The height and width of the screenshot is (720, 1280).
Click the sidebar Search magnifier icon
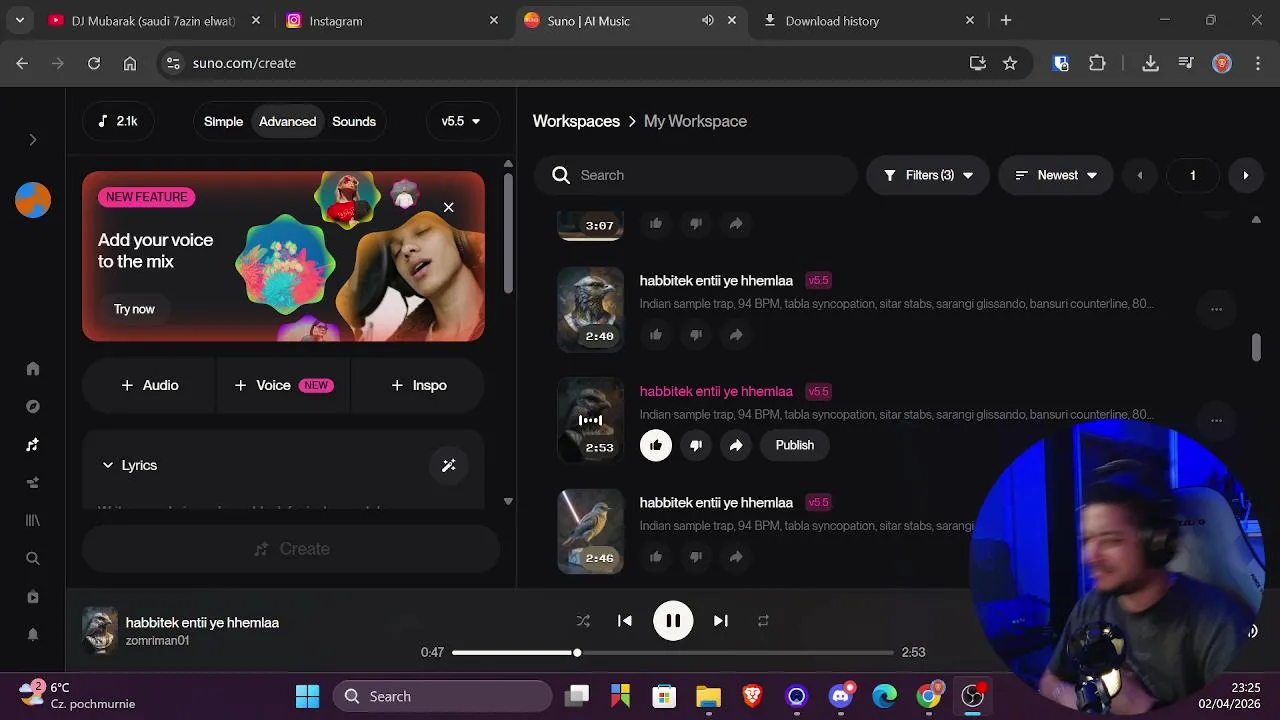pos(32,559)
